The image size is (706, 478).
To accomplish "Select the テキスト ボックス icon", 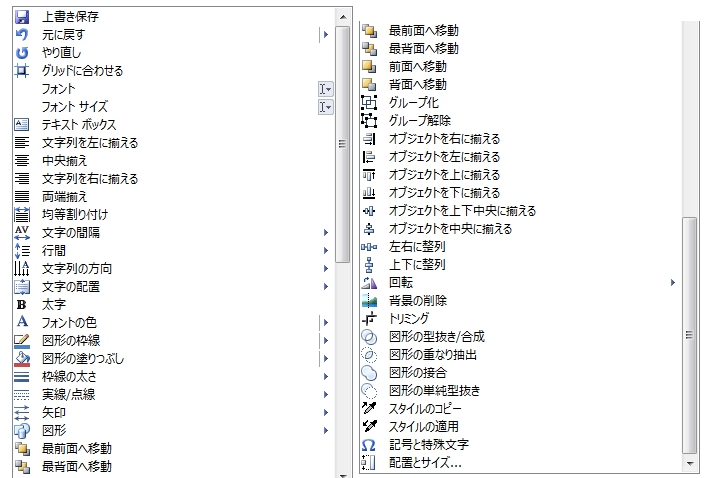I will [22, 125].
